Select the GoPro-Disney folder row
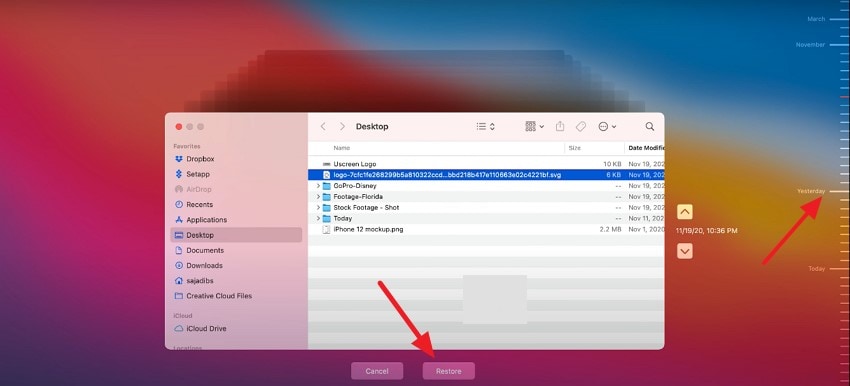The height and width of the screenshot is (386, 850). (486, 185)
